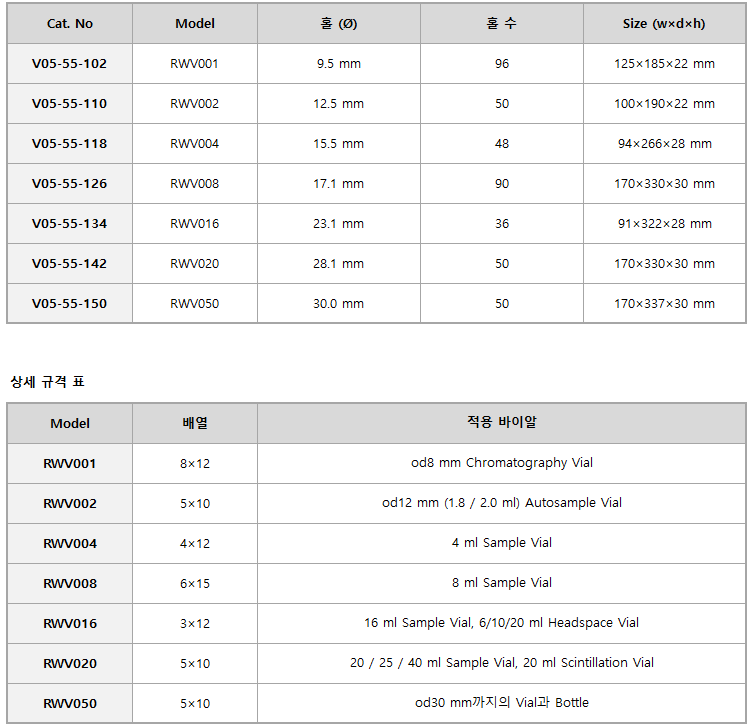Click the 8×12 arrangement cell
The width and height of the screenshot is (751, 727).
click(195, 464)
